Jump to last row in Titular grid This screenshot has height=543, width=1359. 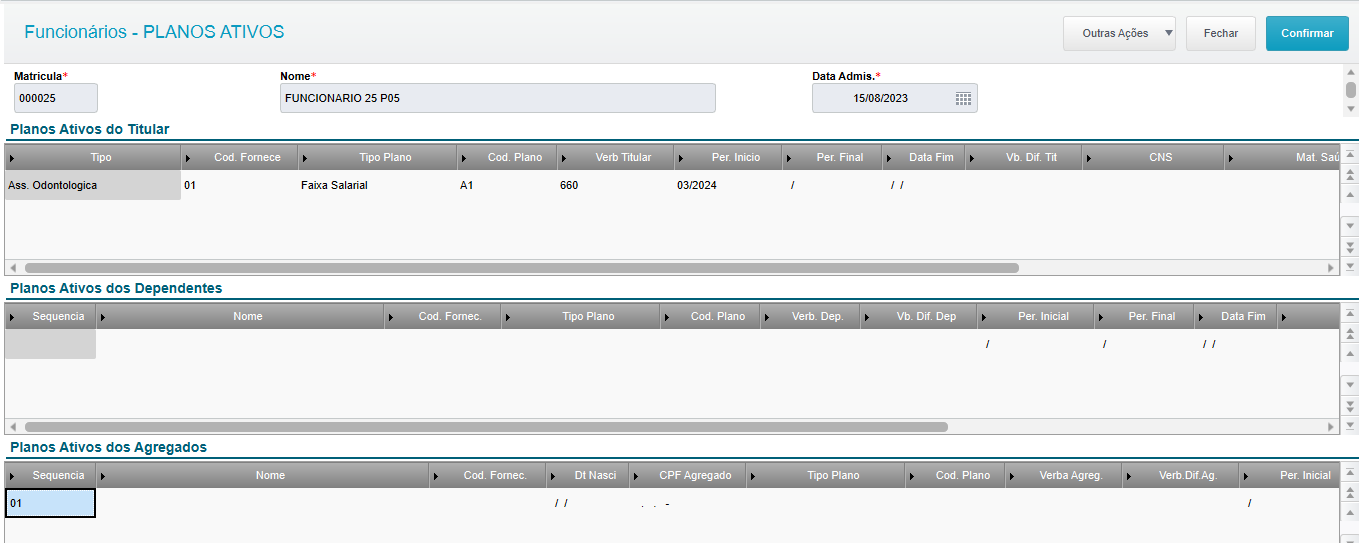[x=1350, y=266]
